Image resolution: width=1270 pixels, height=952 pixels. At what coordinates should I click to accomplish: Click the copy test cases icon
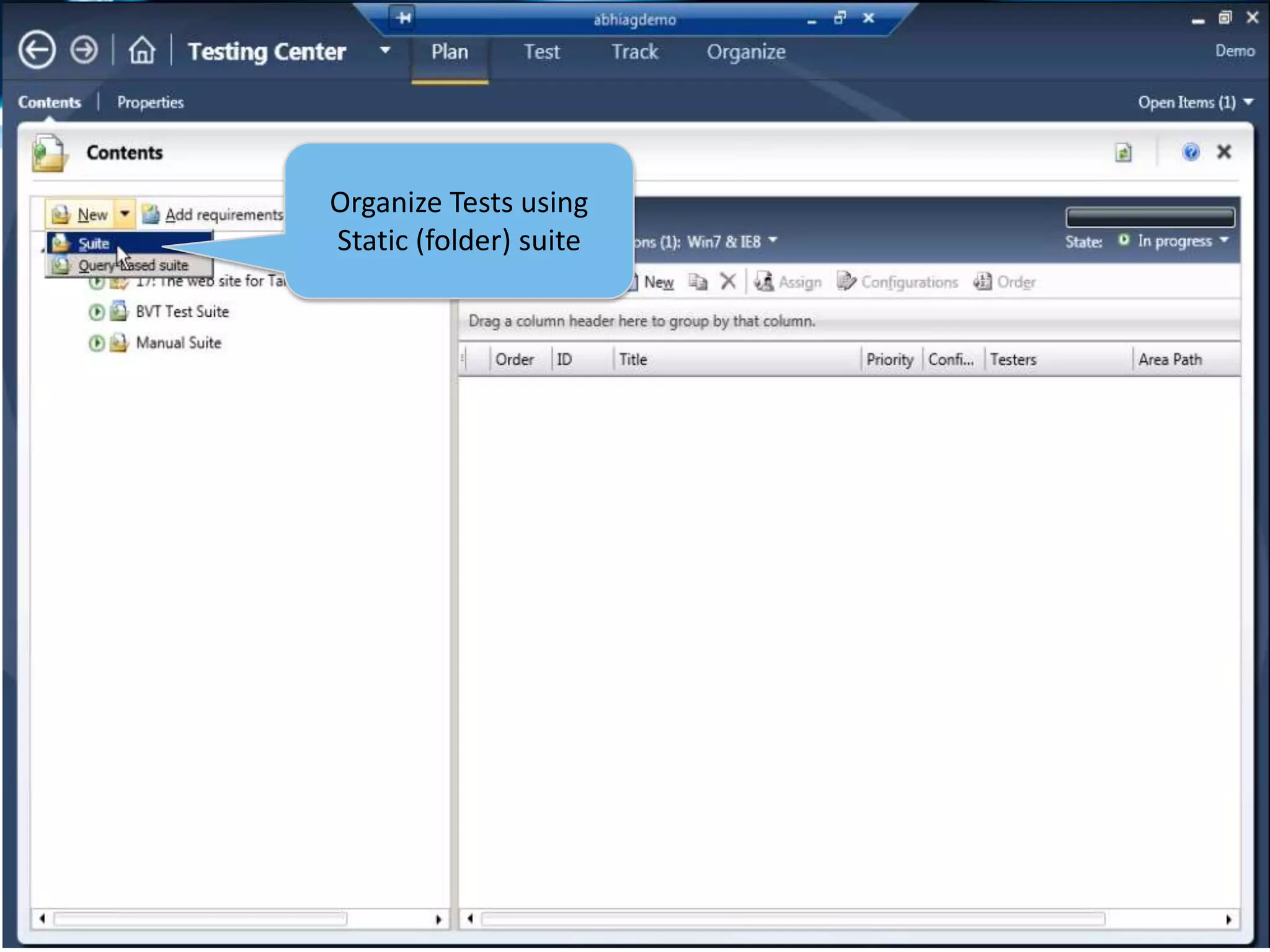[x=698, y=282]
